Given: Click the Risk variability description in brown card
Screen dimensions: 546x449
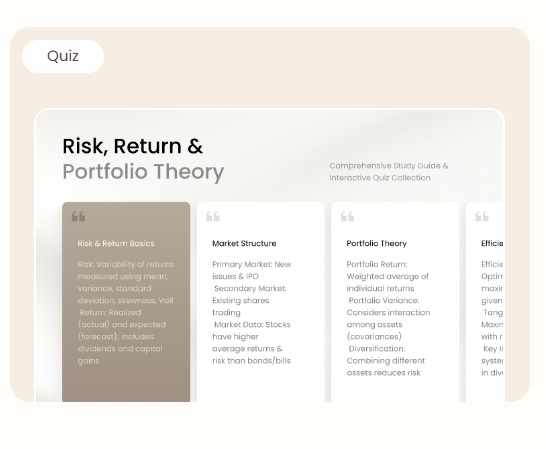Looking at the screenshot, I should 126,282.
